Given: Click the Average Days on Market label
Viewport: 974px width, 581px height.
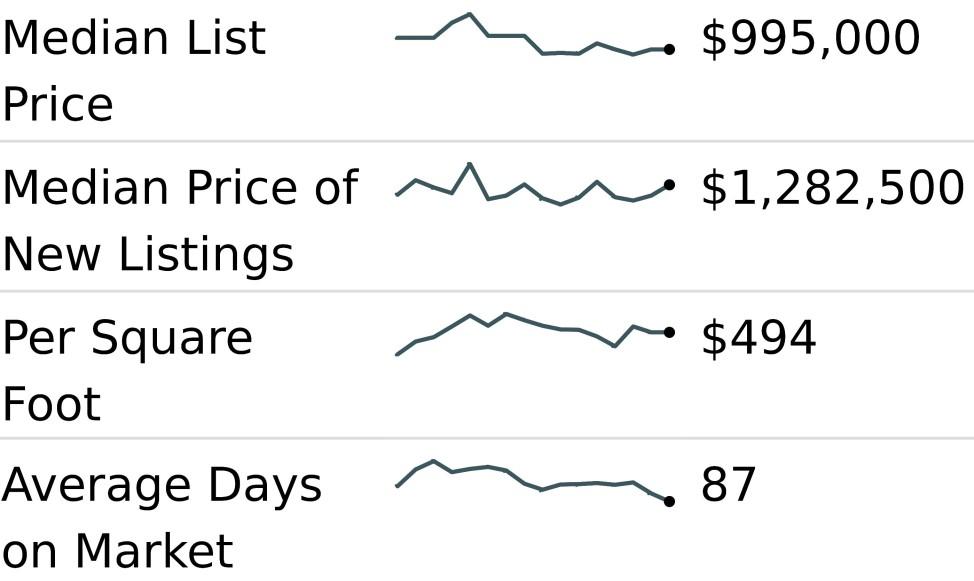Looking at the screenshot, I should 162,518.
